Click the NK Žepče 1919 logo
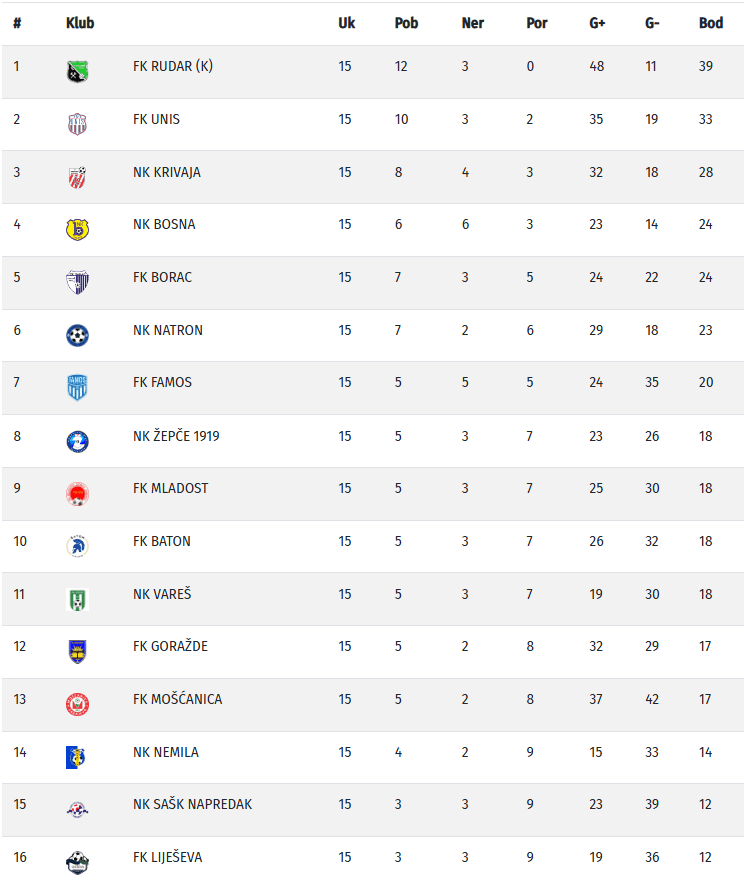This screenshot has width=744, height=886. pyautogui.click(x=77, y=440)
